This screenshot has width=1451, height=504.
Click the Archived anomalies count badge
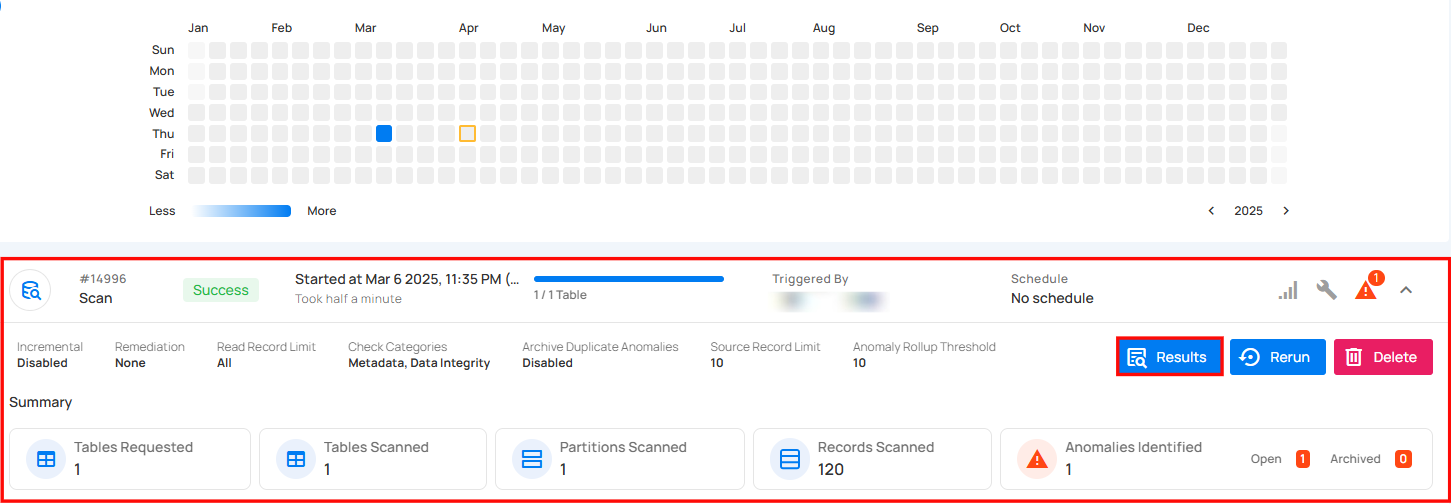point(1403,459)
